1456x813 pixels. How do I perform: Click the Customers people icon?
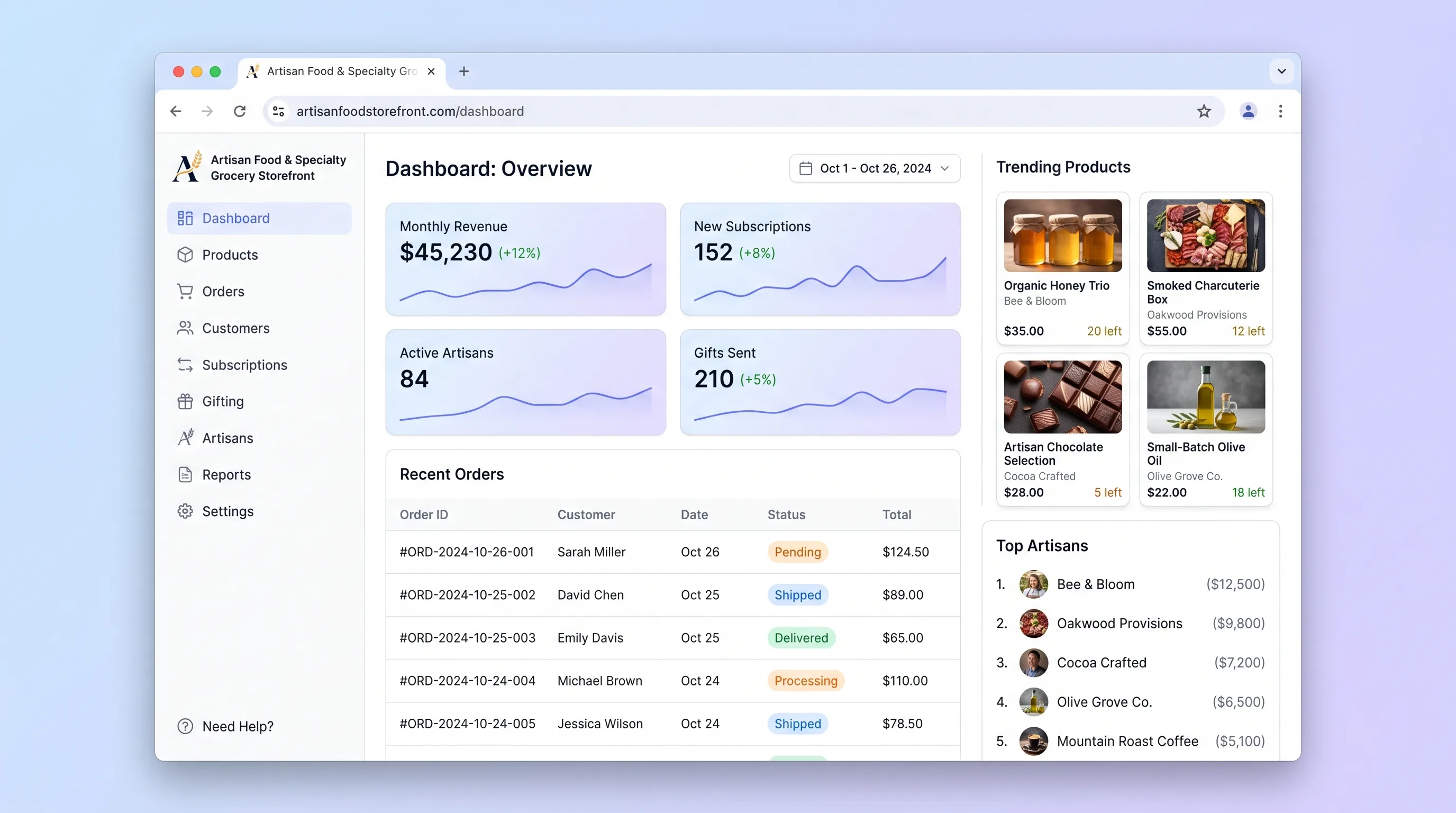click(185, 328)
